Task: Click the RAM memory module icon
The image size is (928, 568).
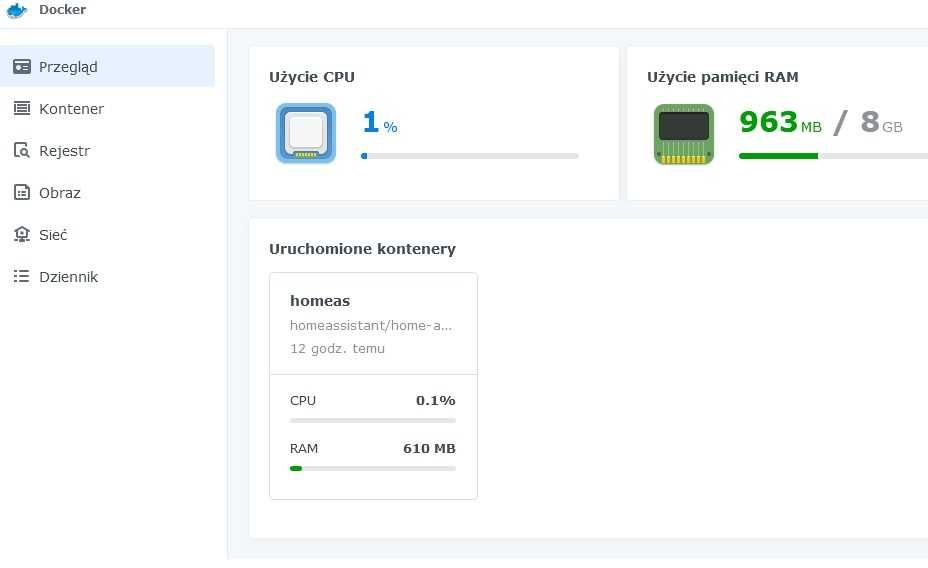Action: 684,133
